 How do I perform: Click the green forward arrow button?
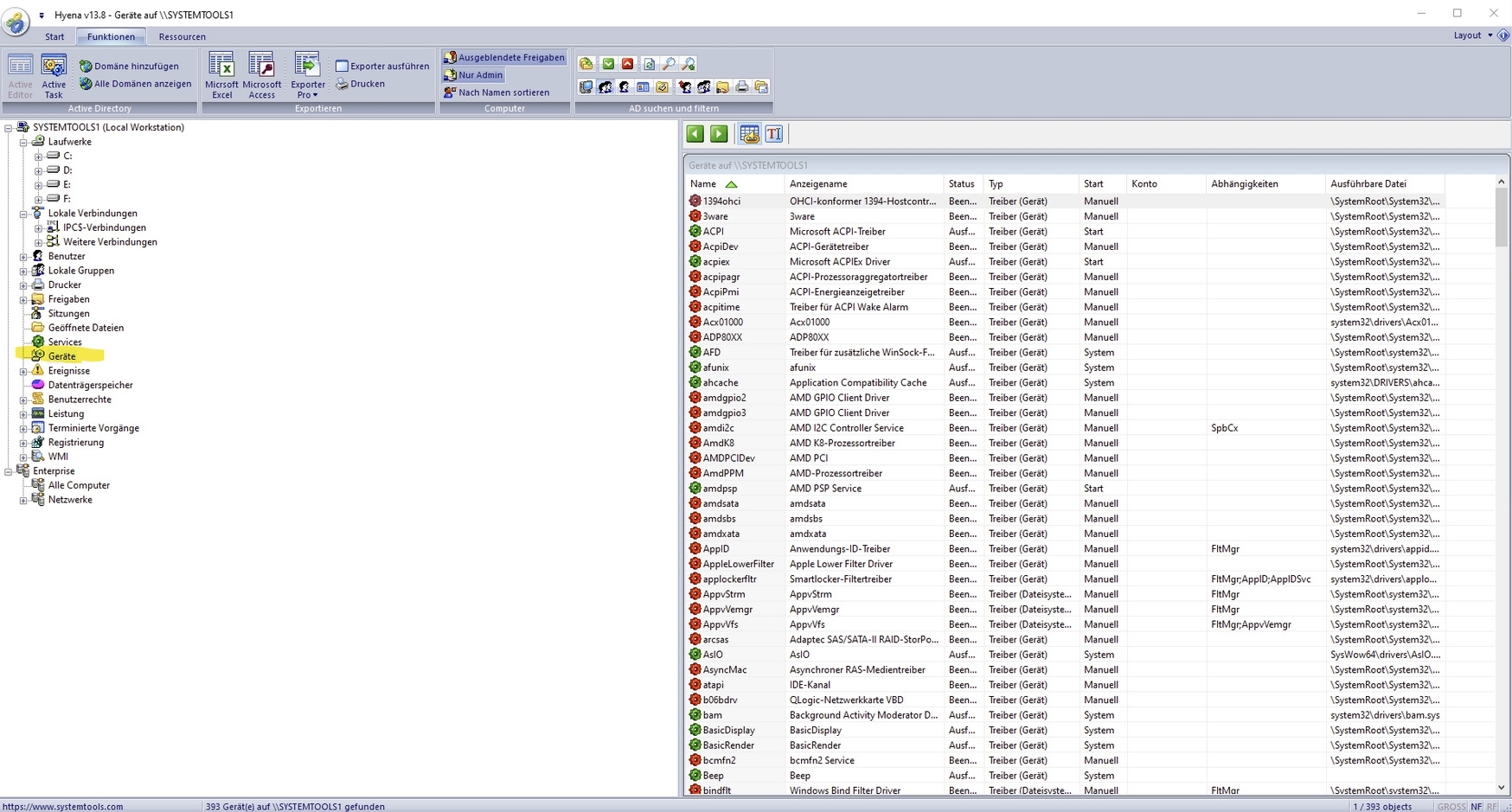pos(719,134)
